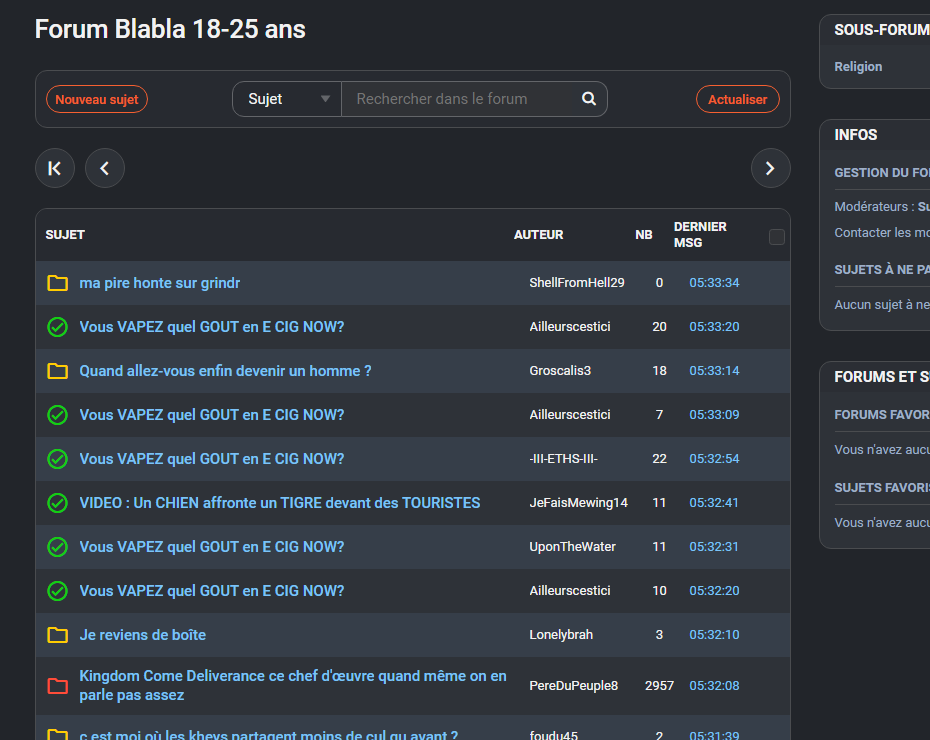Go to next page arrow
This screenshot has width=930, height=740.
click(770, 168)
